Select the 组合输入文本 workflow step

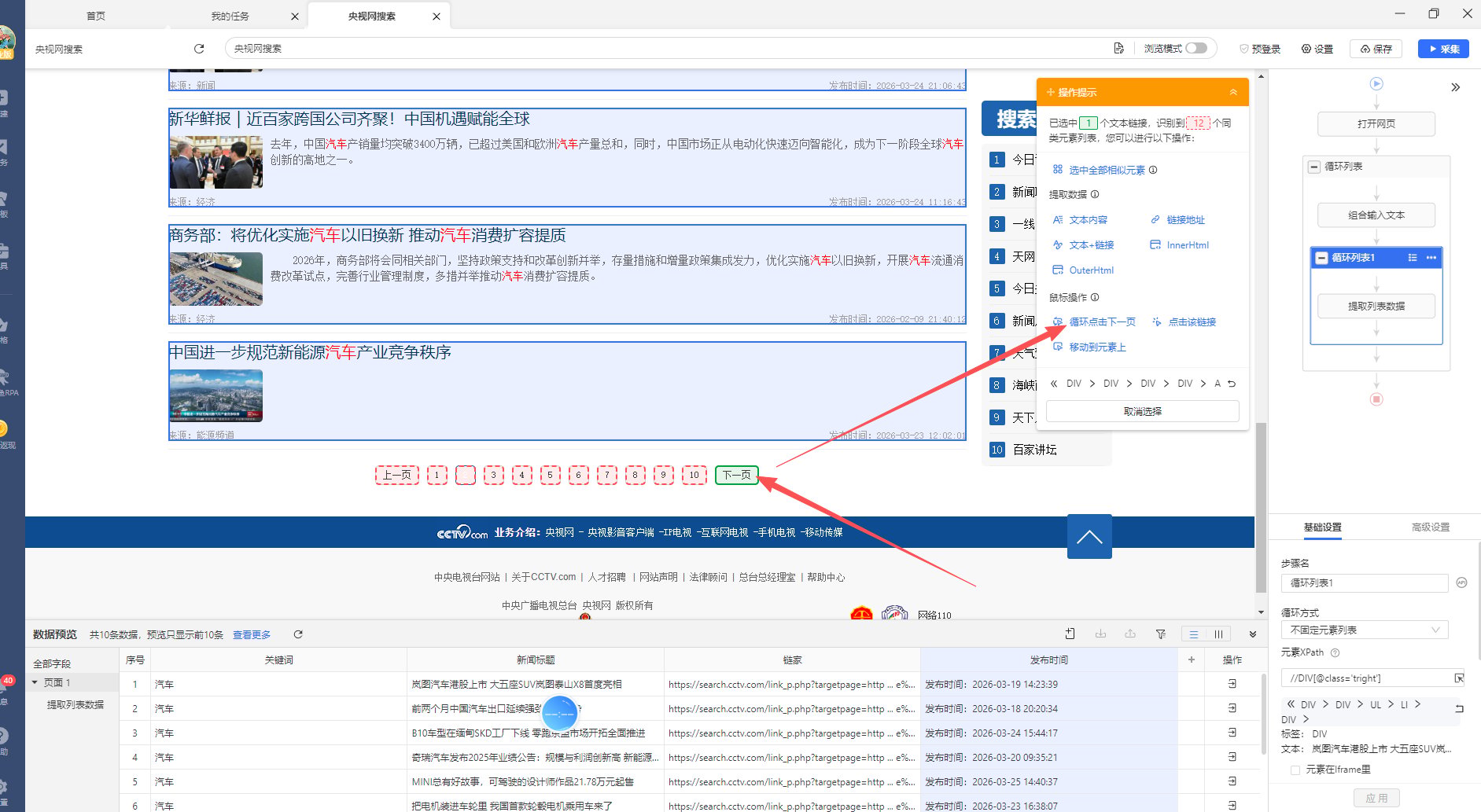[1376, 215]
